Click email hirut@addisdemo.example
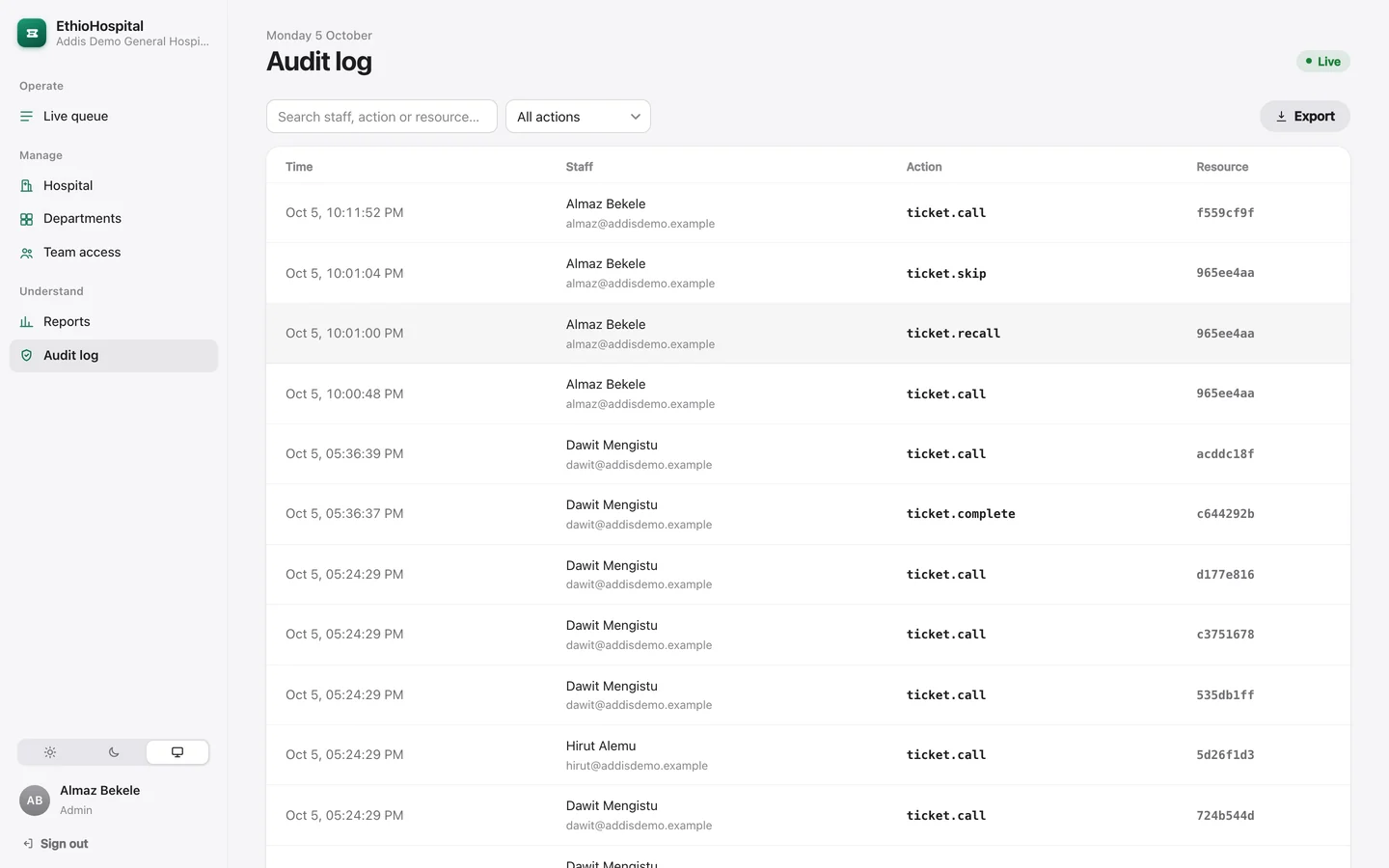Viewport: 1389px width, 868px height. point(637,766)
